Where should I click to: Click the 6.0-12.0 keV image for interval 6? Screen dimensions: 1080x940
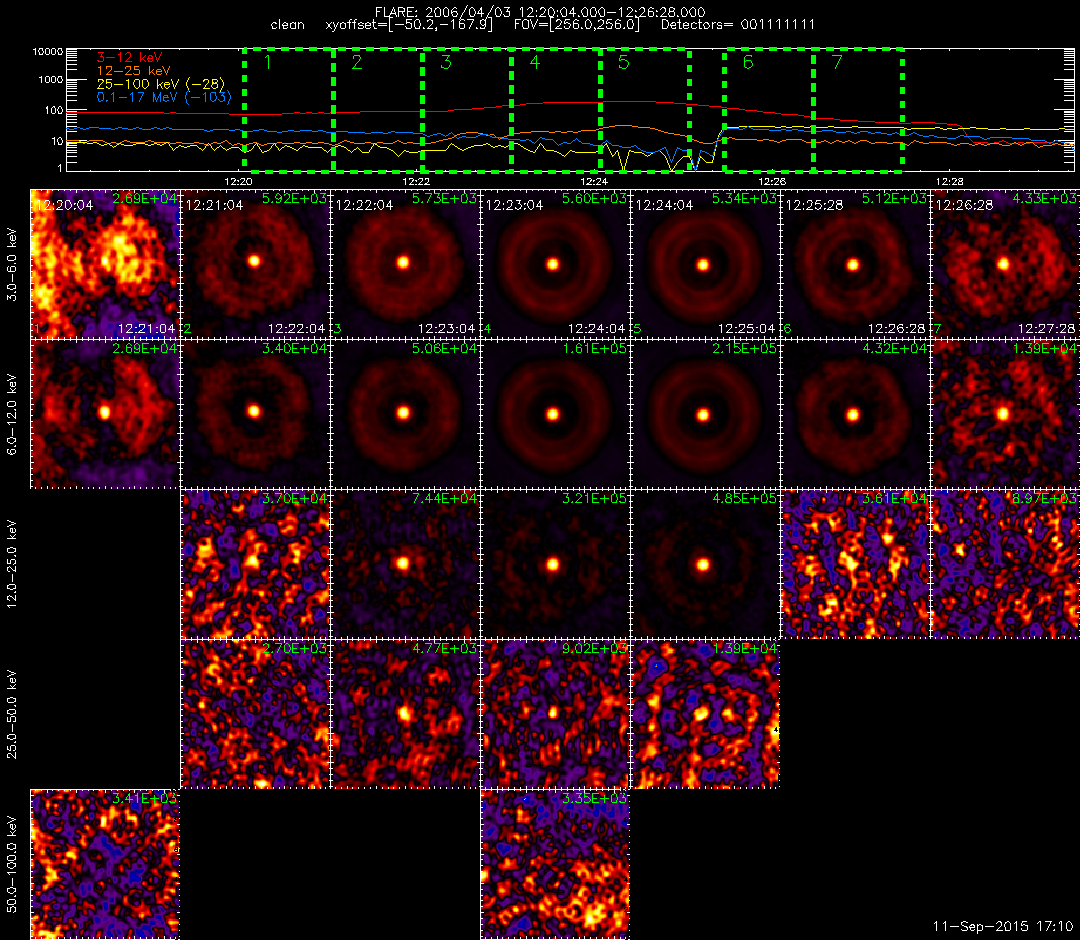[x=855, y=414]
